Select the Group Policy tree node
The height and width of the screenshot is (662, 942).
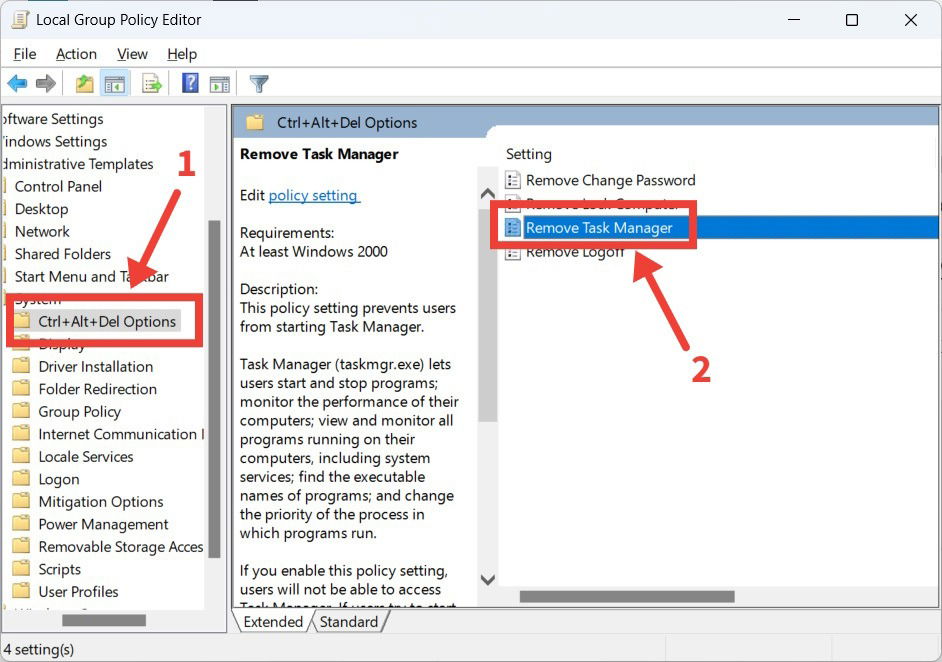(x=79, y=411)
